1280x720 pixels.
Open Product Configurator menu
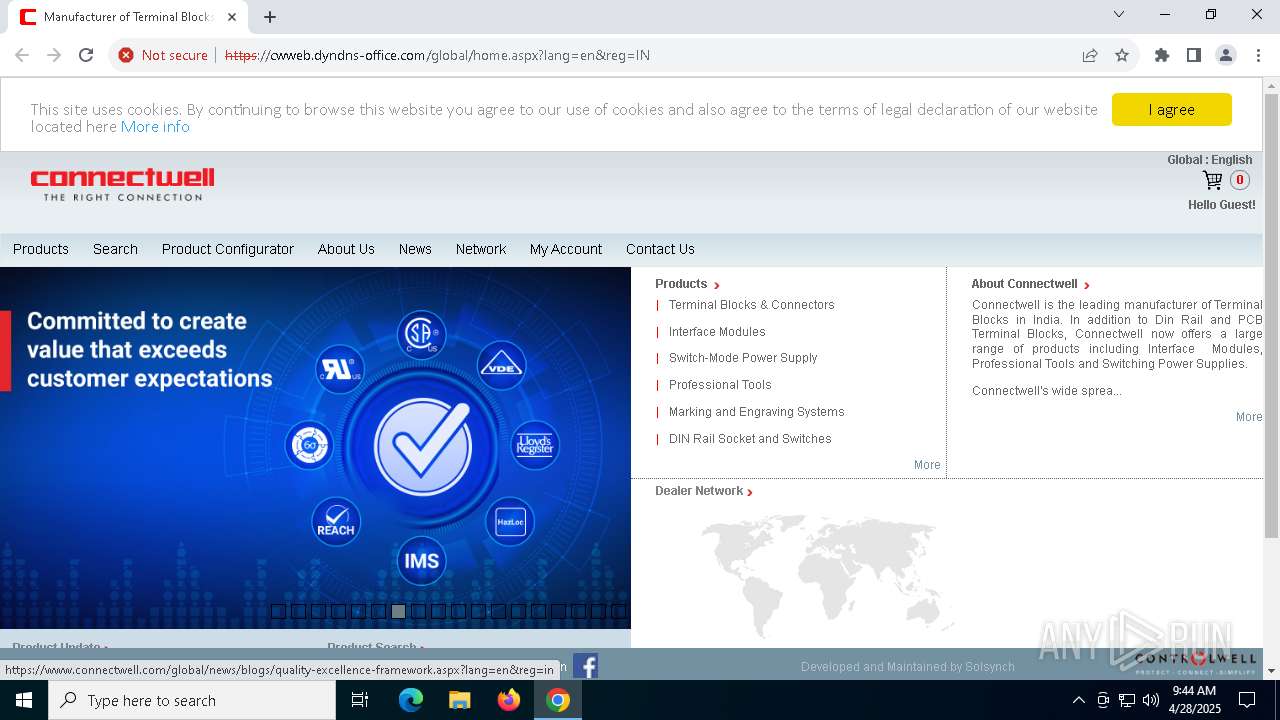tap(228, 249)
